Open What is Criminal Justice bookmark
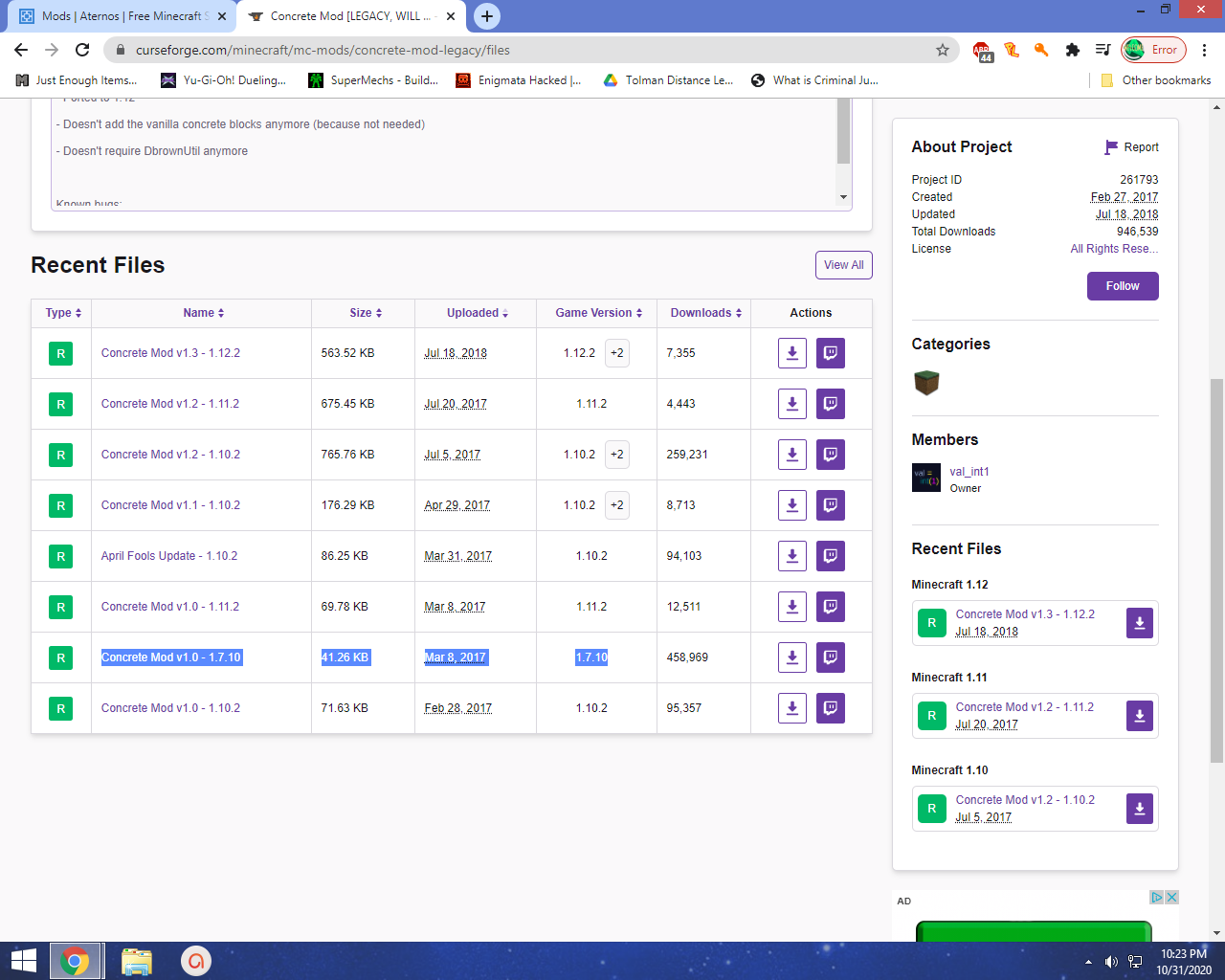 click(814, 80)
